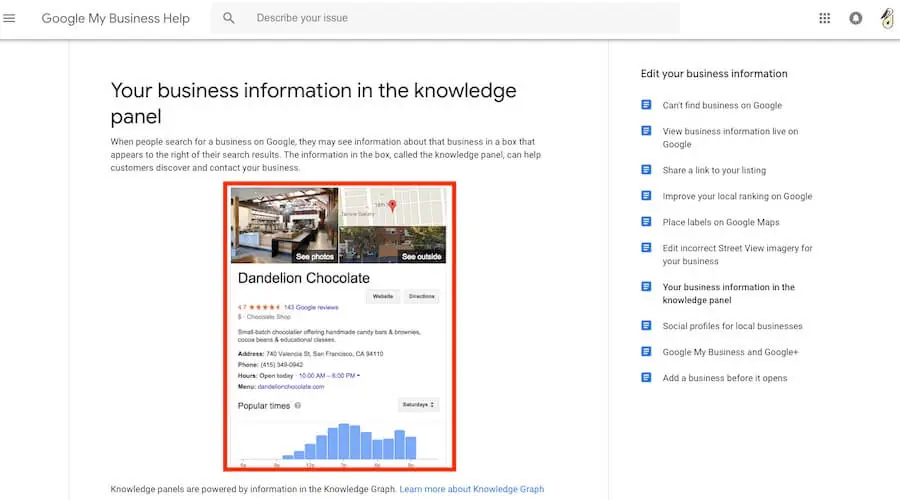Screen dimensions: 900x500
Task: Click the Directions button in knowledge panel
Action: click(x=421, y=296)
